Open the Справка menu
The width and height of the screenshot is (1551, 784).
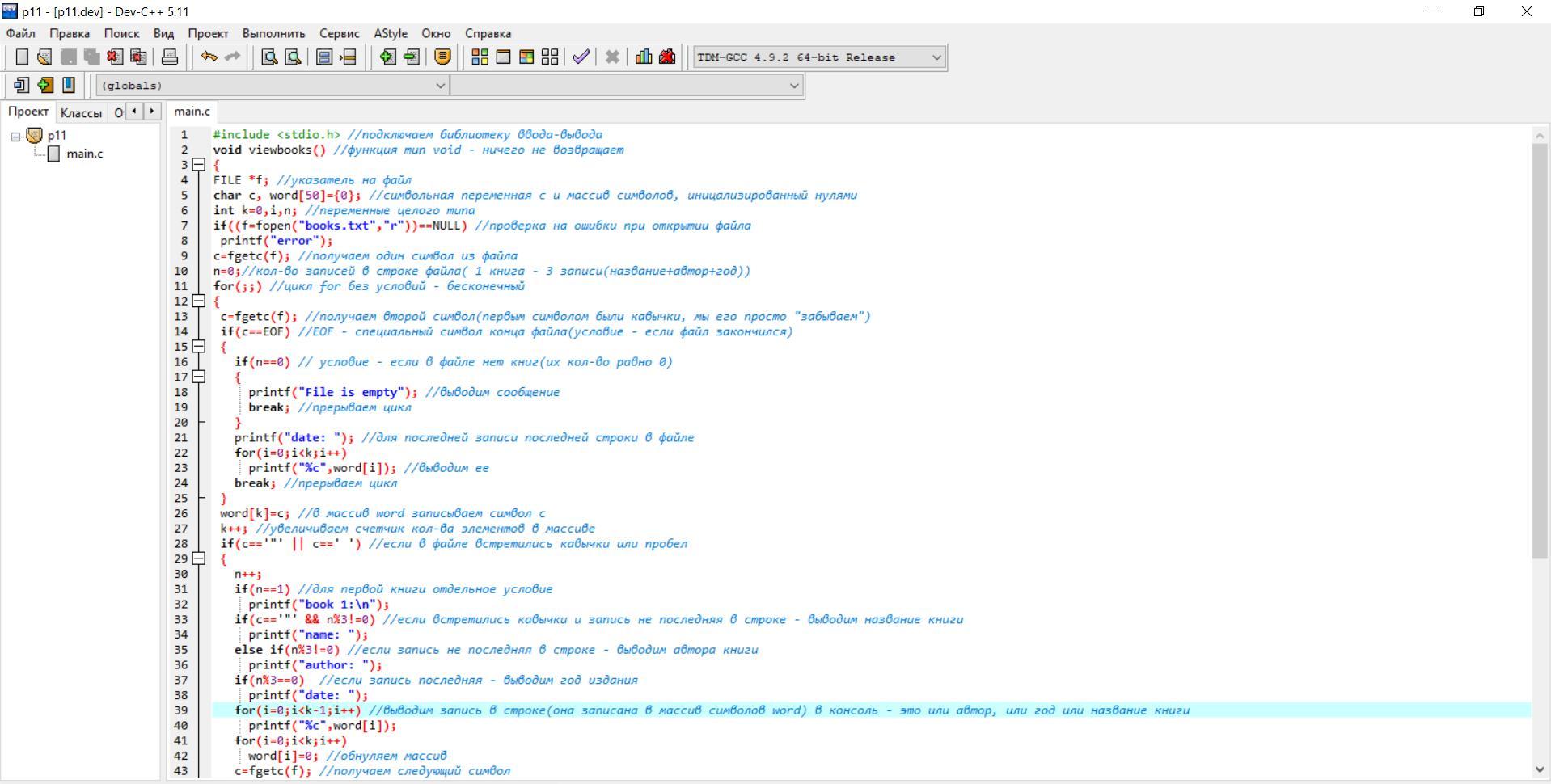[x=488, y=33]
